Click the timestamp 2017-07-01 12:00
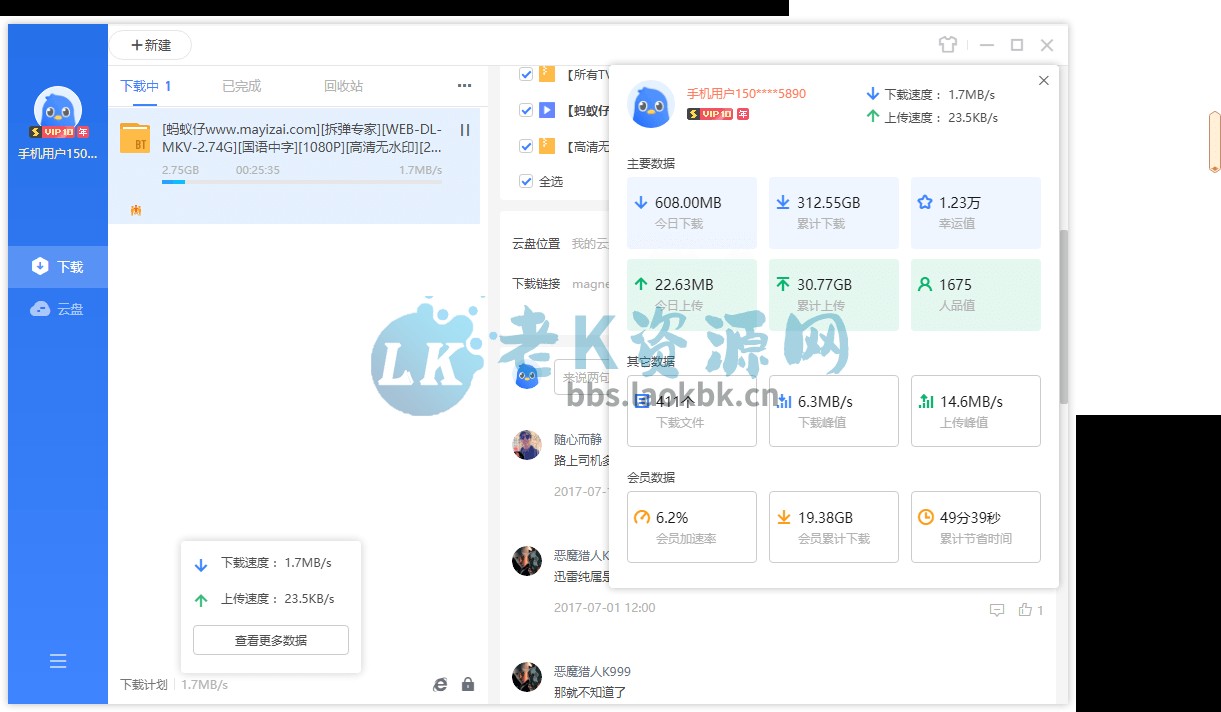This screenshot has width=1221, height=712. [x=604, y=607]
